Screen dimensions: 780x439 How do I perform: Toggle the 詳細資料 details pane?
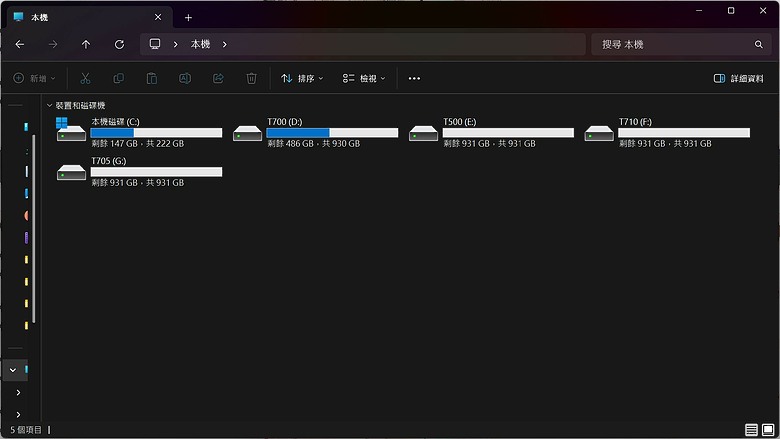pyautogui.click(x=739, y=79)
